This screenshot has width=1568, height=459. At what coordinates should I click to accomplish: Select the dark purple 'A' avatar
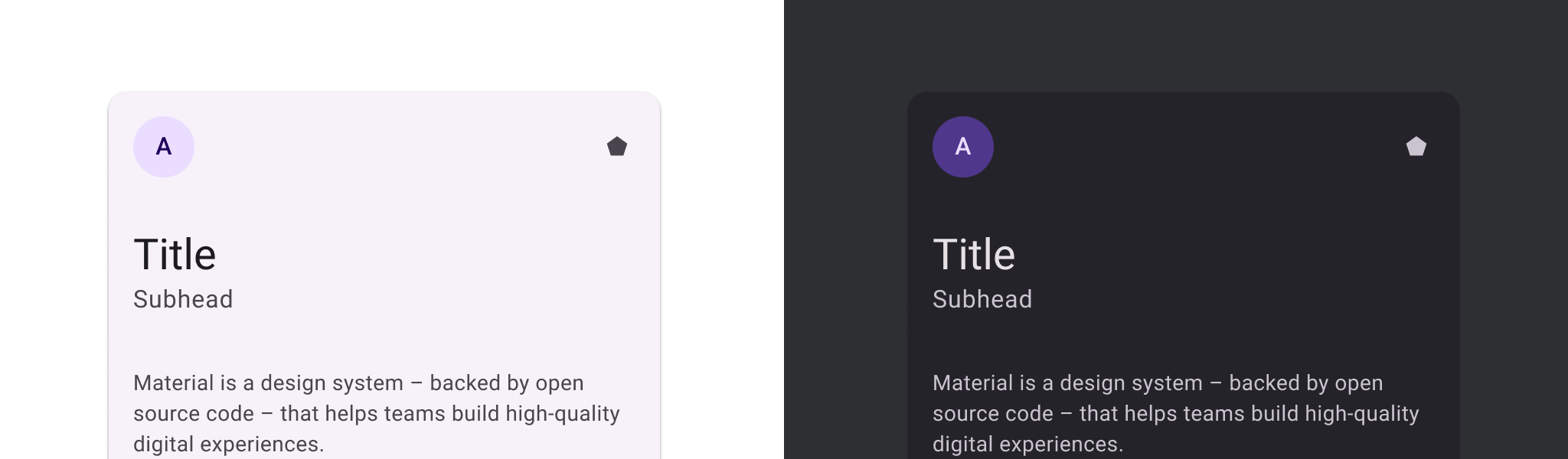point(963,147)
